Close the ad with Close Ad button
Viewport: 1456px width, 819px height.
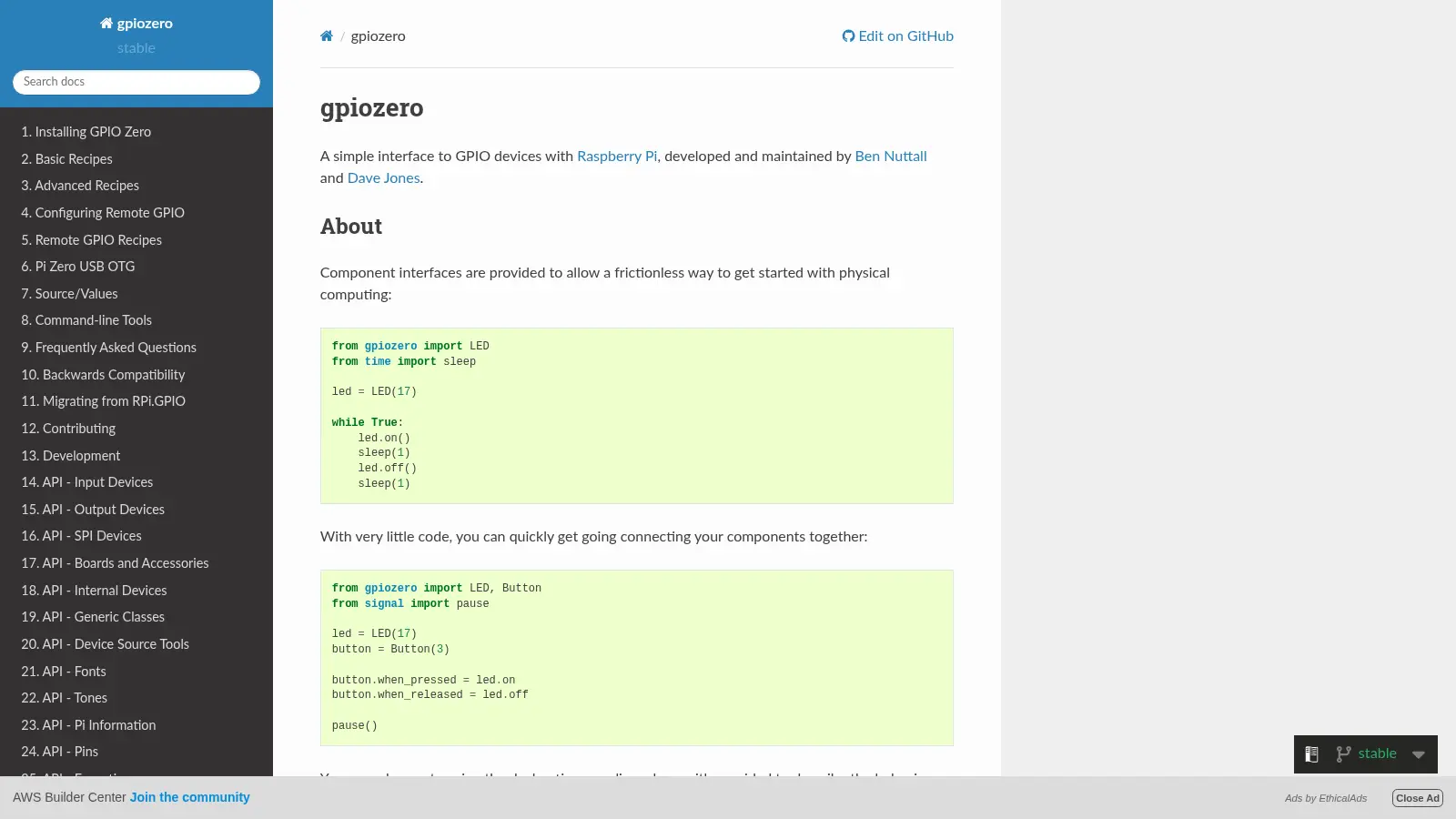coord(1418,798)
